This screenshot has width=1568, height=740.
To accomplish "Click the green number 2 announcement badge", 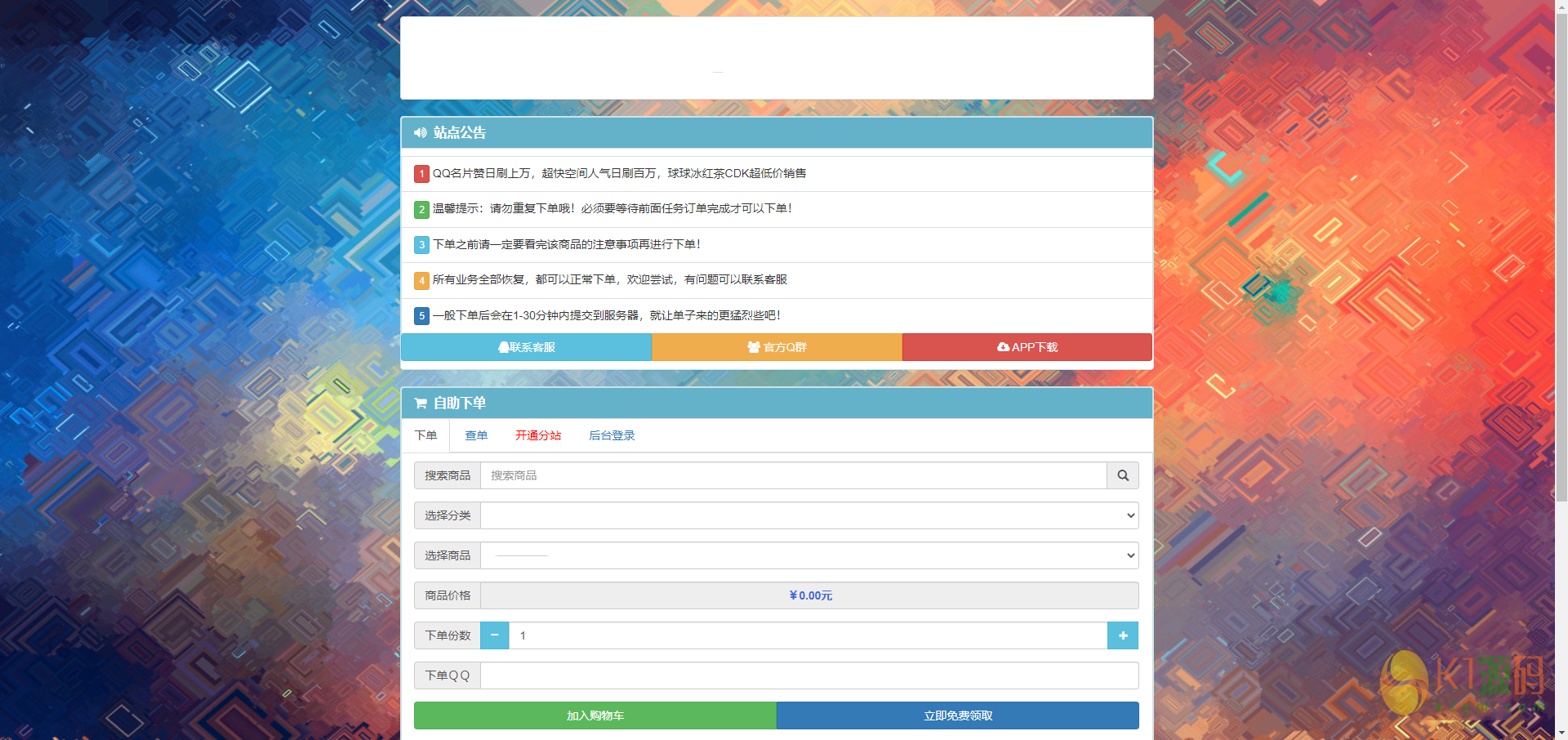I will 421,209.
